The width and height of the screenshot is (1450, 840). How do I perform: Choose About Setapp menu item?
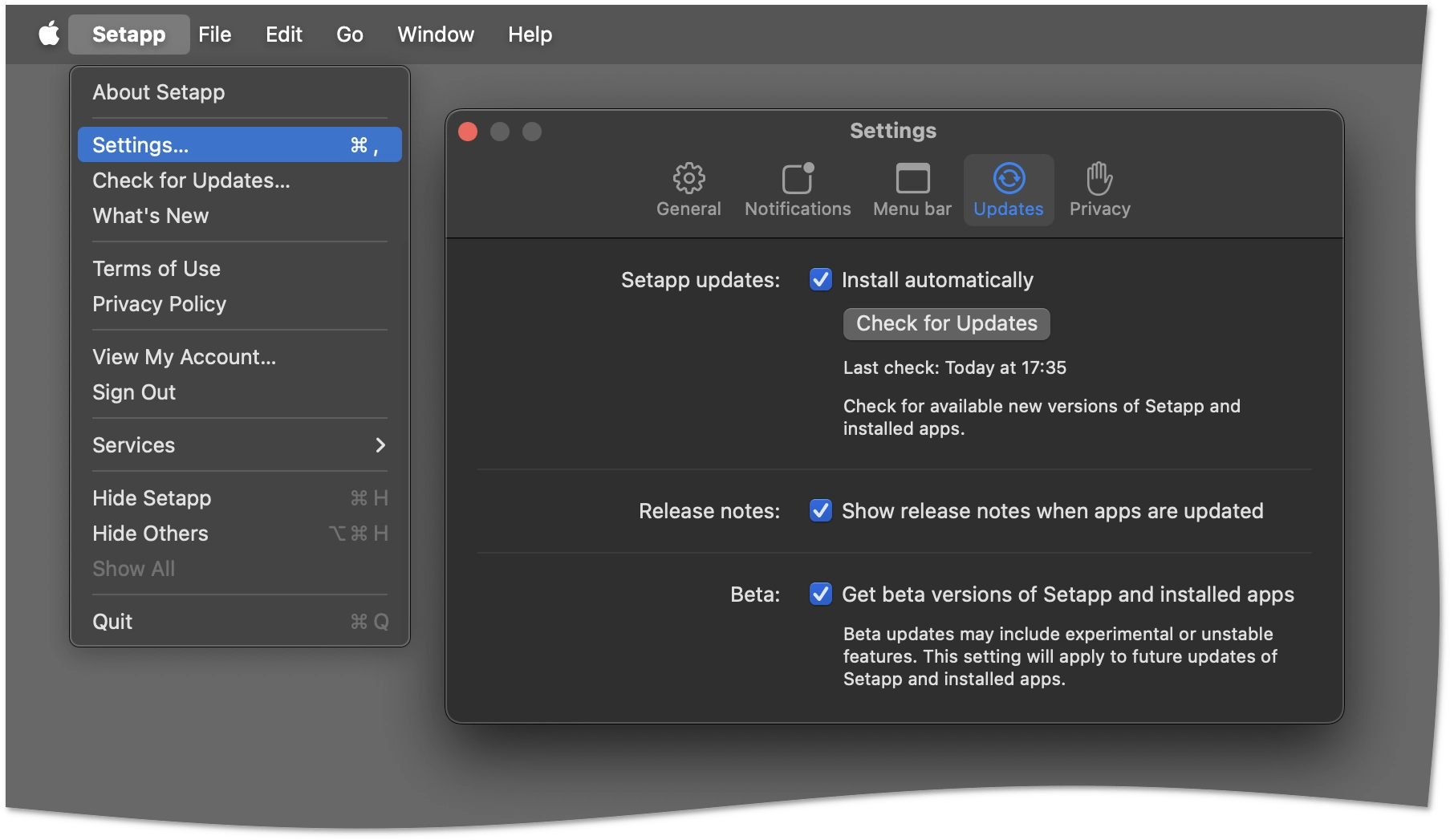(x=240, y=92)
